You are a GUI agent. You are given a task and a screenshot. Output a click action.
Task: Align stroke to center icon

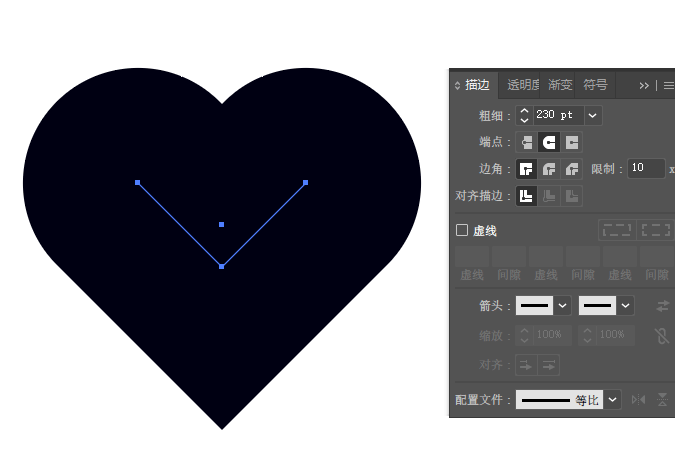point(526,196)
